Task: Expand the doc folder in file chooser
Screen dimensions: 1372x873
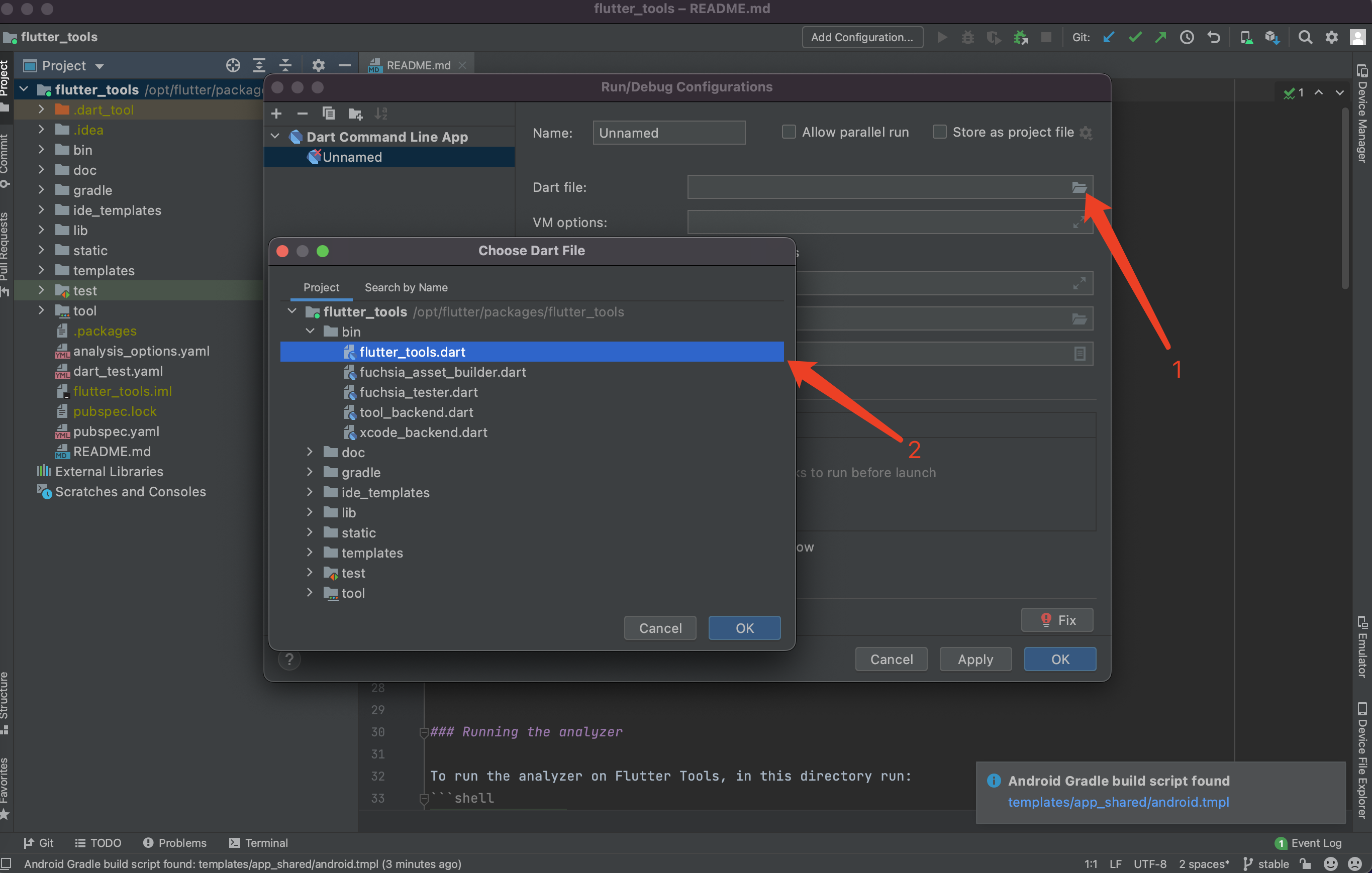Action: coord(310,452)
